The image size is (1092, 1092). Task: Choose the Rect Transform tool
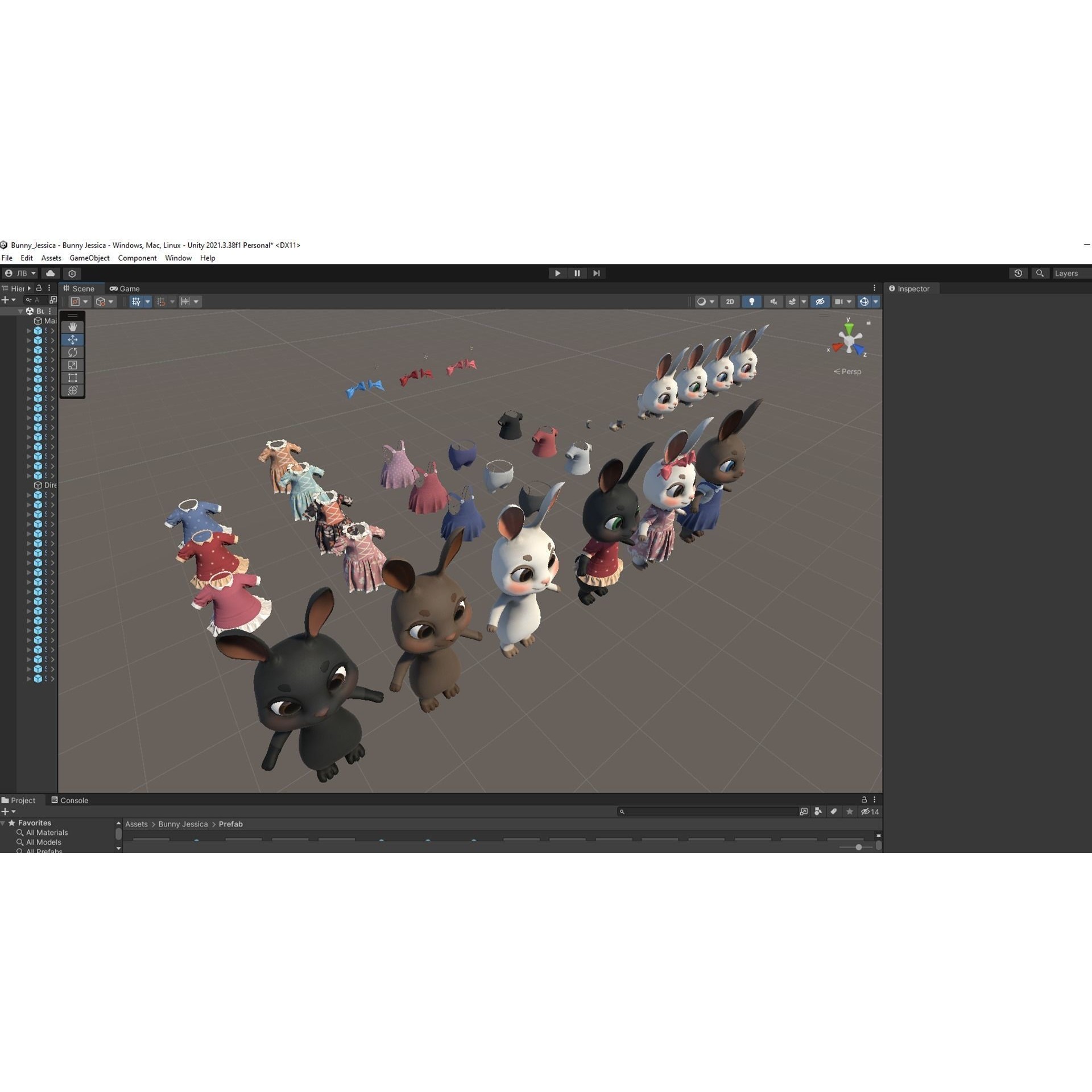[x=73, y=378]
